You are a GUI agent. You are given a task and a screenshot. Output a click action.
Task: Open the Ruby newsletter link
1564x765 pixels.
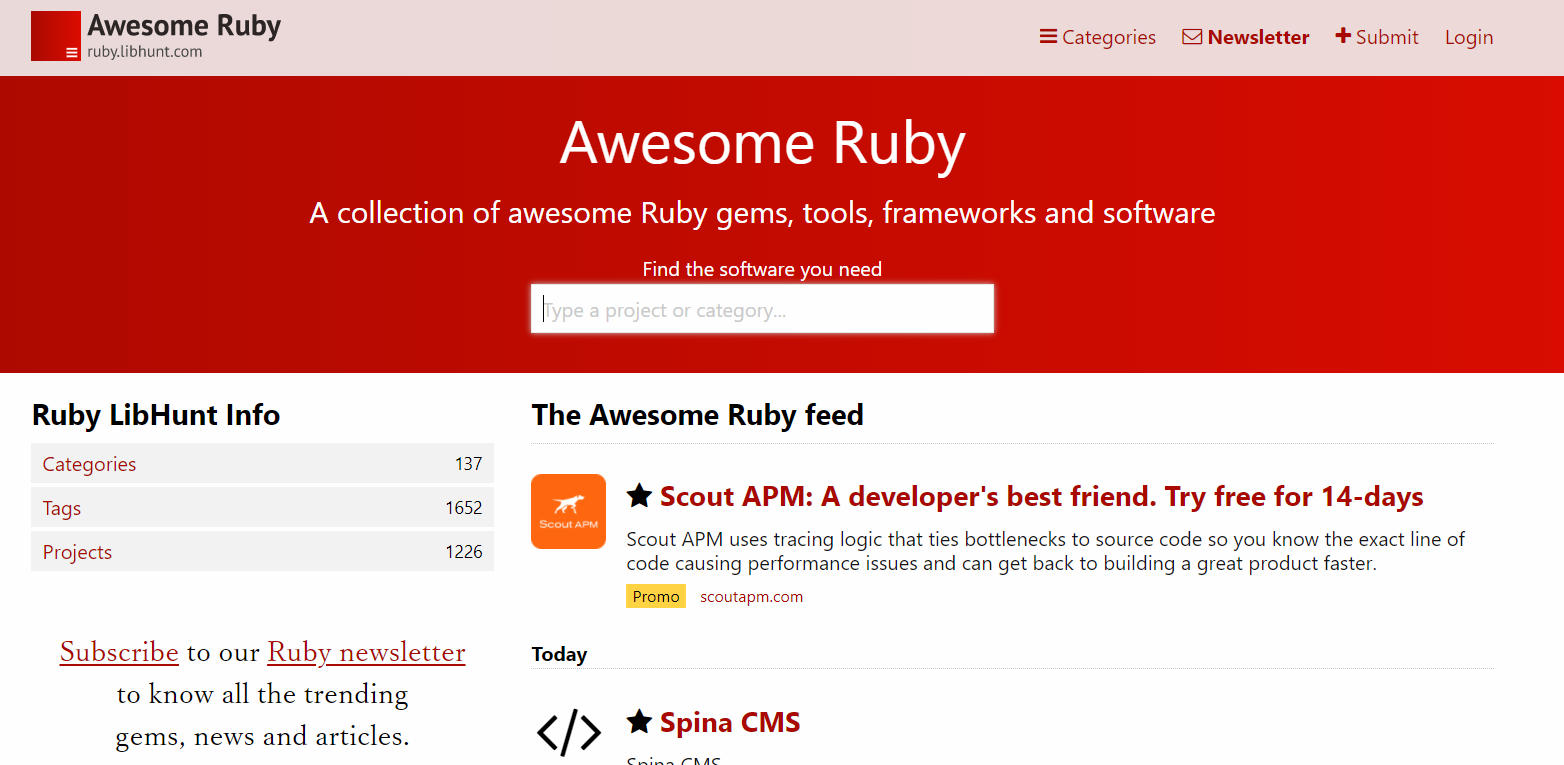coord(366,652)
